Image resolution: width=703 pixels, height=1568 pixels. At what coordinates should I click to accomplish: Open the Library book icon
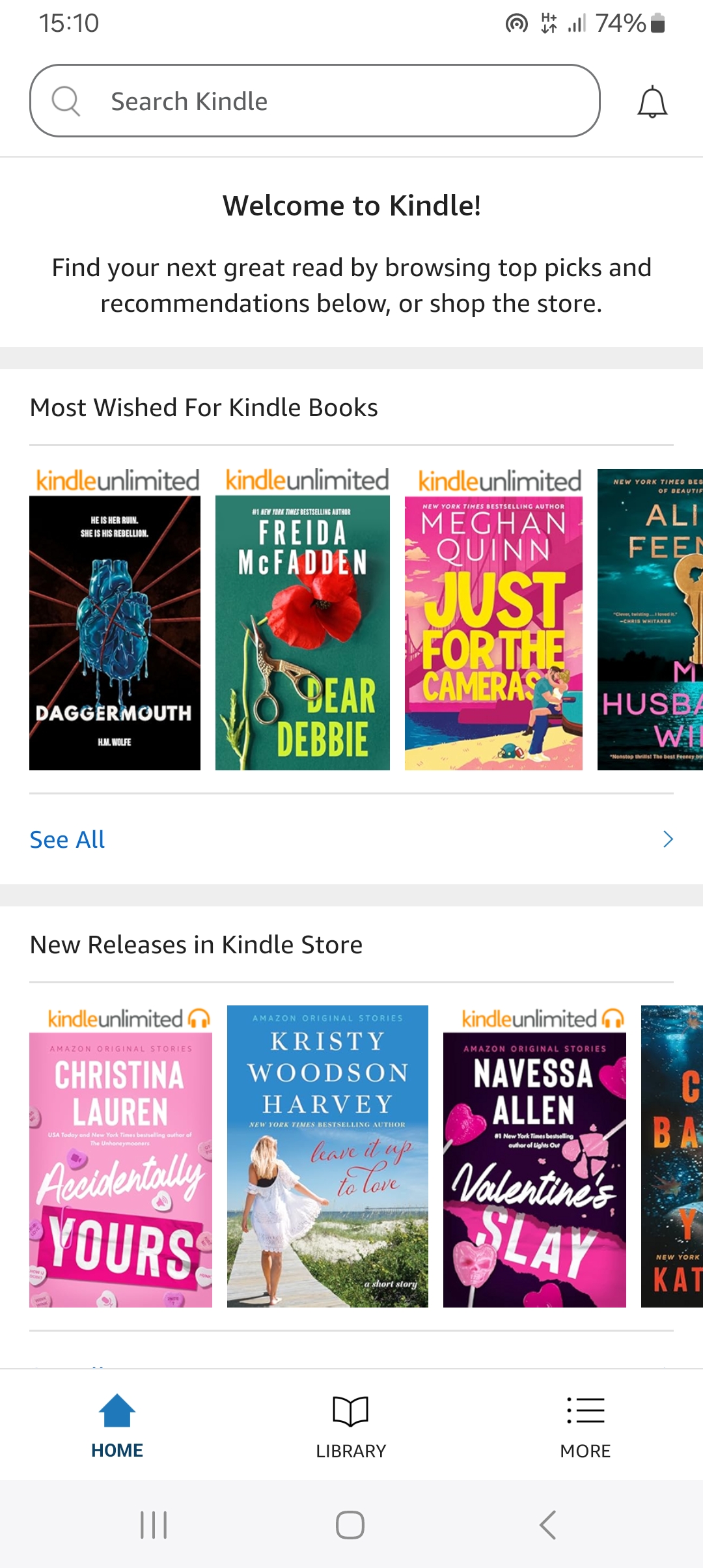coord(351,1411)
